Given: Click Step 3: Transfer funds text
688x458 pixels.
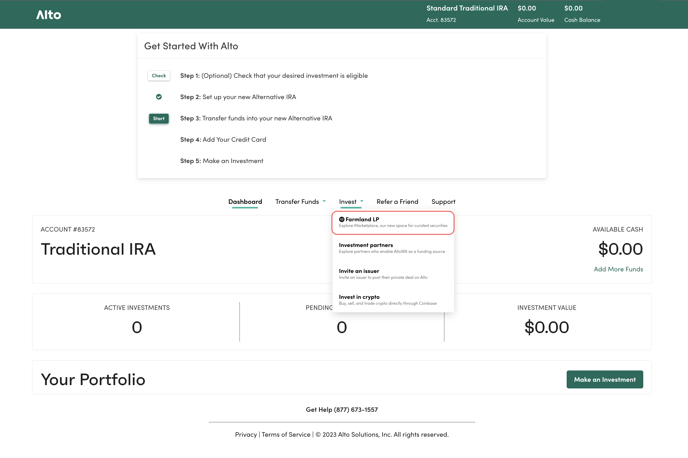Looking at the screenshot, I should click(x=256, y=118).
